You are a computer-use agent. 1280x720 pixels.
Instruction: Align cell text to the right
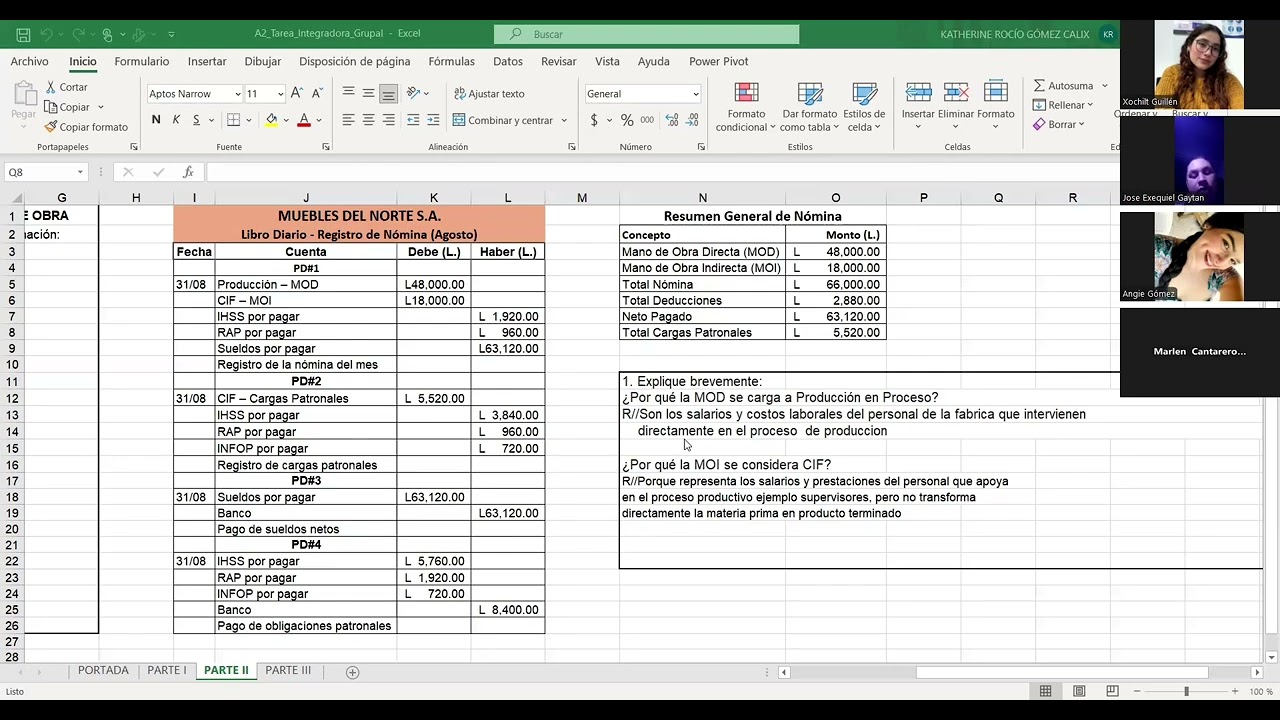388,120
